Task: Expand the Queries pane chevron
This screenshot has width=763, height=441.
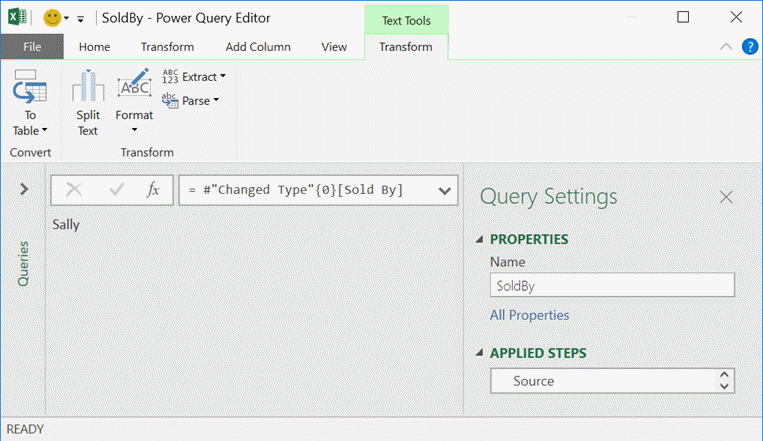Action: tap(24, 189)
